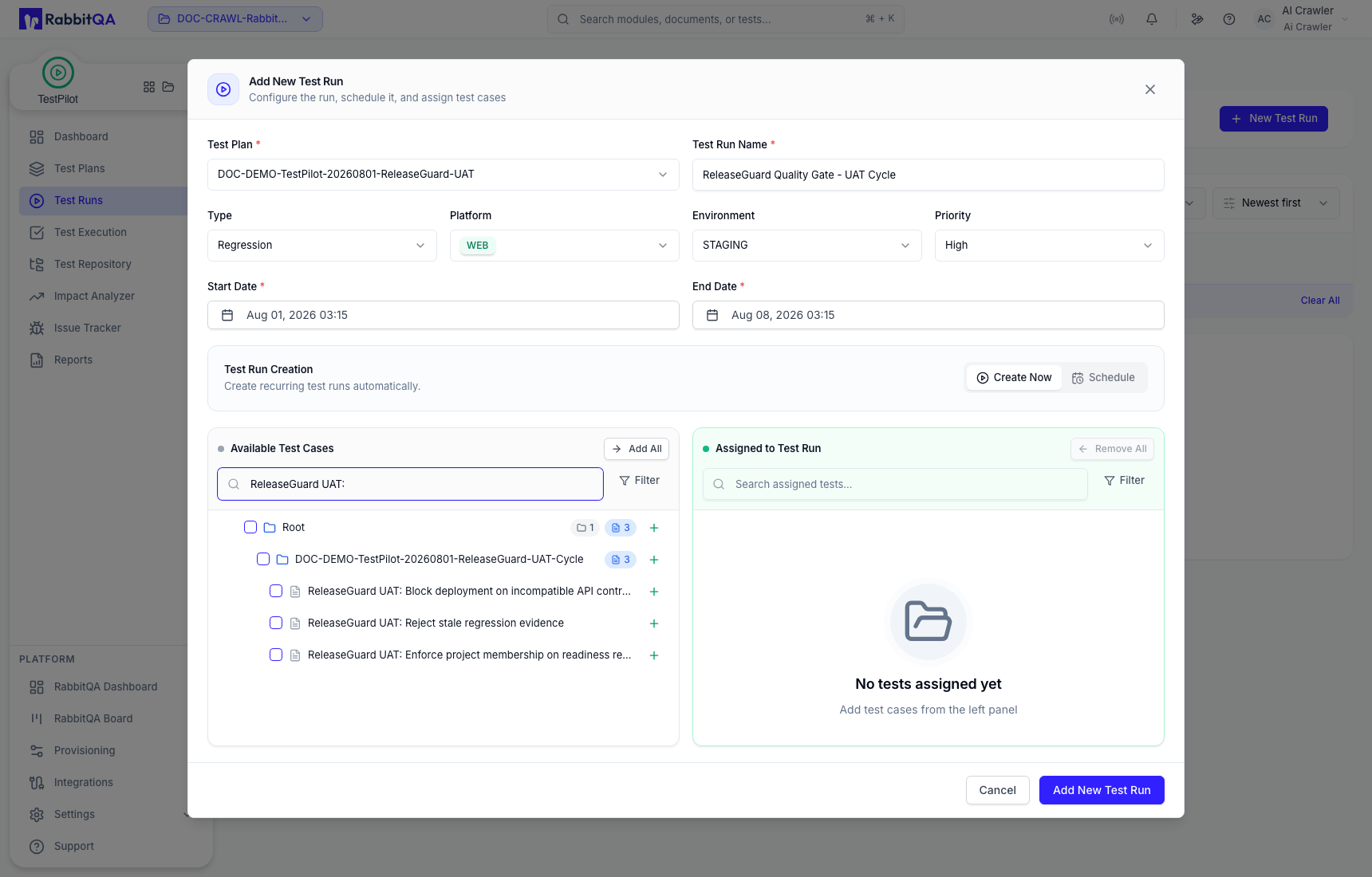Click the UAT-Cycle test count badge 3
Image resolution: width=1372 pixels, height=877 pixels.
click(x=621, y=560)
